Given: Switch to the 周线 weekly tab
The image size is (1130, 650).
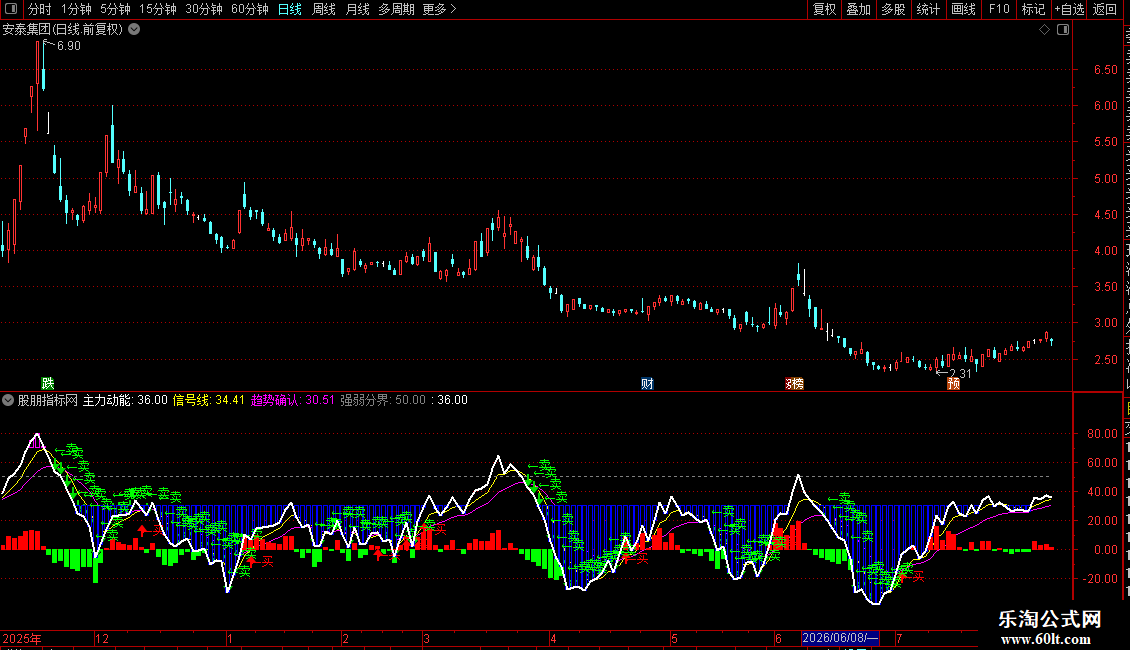Looking at the screenshot, I should pos(324,9).
